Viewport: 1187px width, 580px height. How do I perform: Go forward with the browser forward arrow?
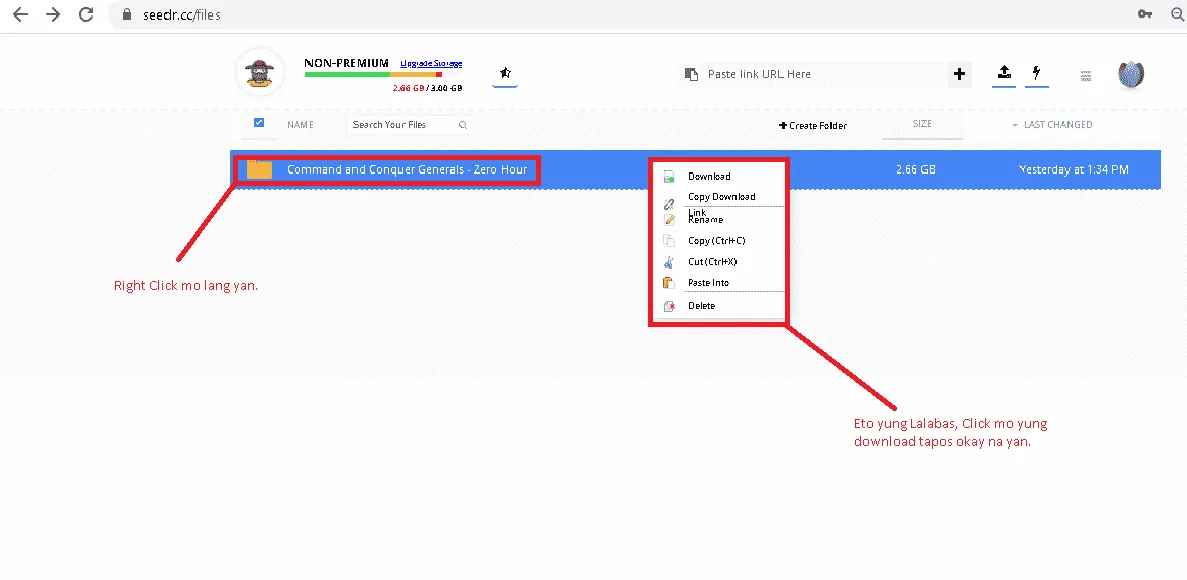53,14
